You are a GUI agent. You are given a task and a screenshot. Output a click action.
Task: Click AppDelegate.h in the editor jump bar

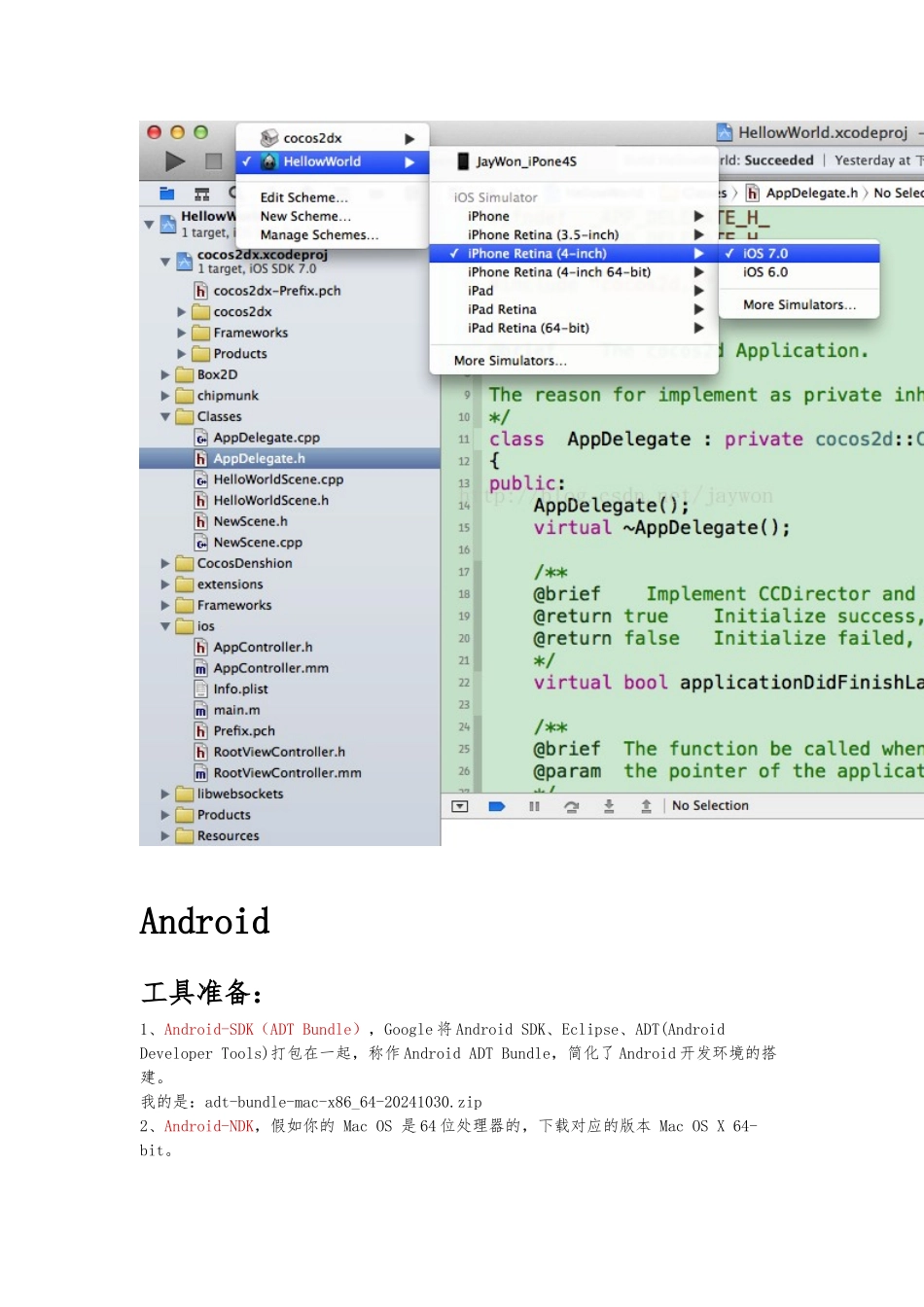tap(811, 194)
